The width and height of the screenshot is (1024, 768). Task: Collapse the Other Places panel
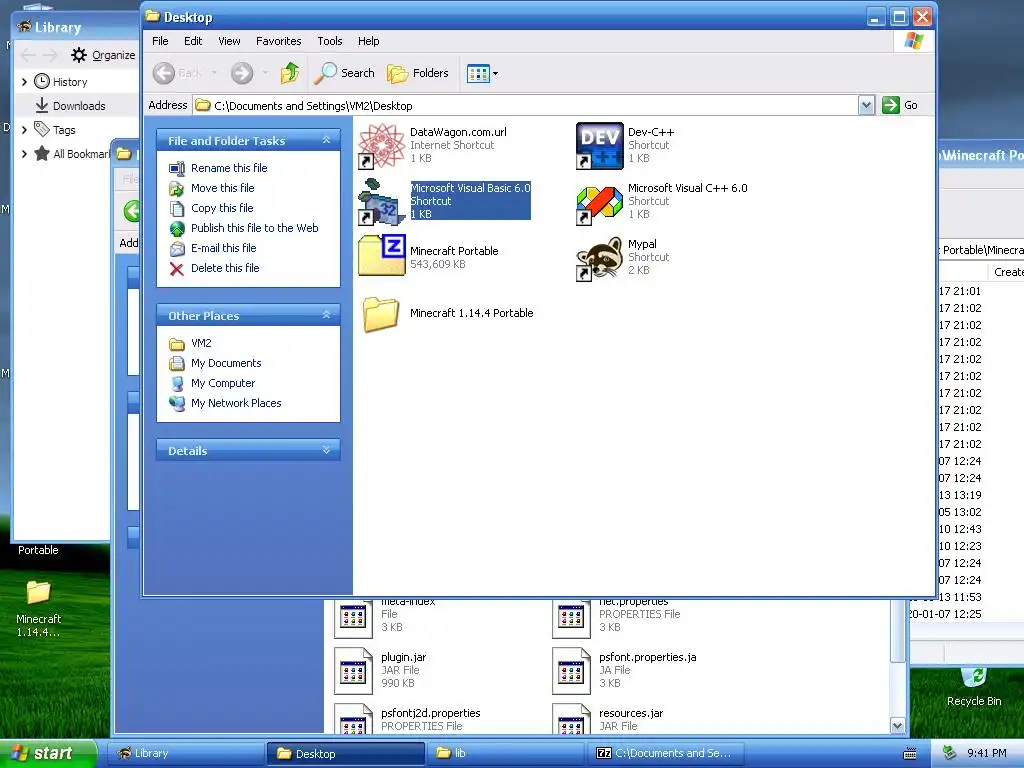click(327, 315)
